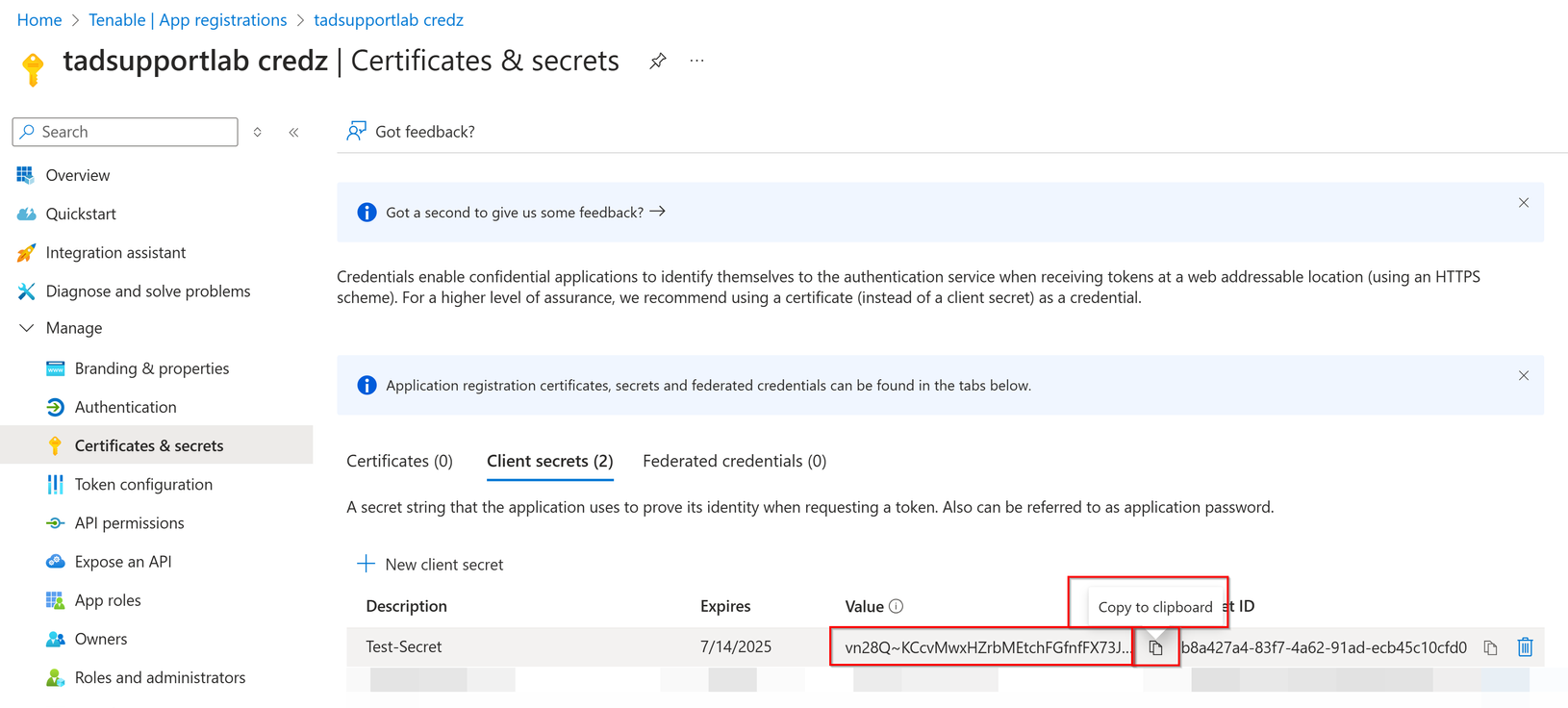The width and height of the screenshot is (1568, 708).
Task: Open Owners
Action: click(x=101, y=639)
